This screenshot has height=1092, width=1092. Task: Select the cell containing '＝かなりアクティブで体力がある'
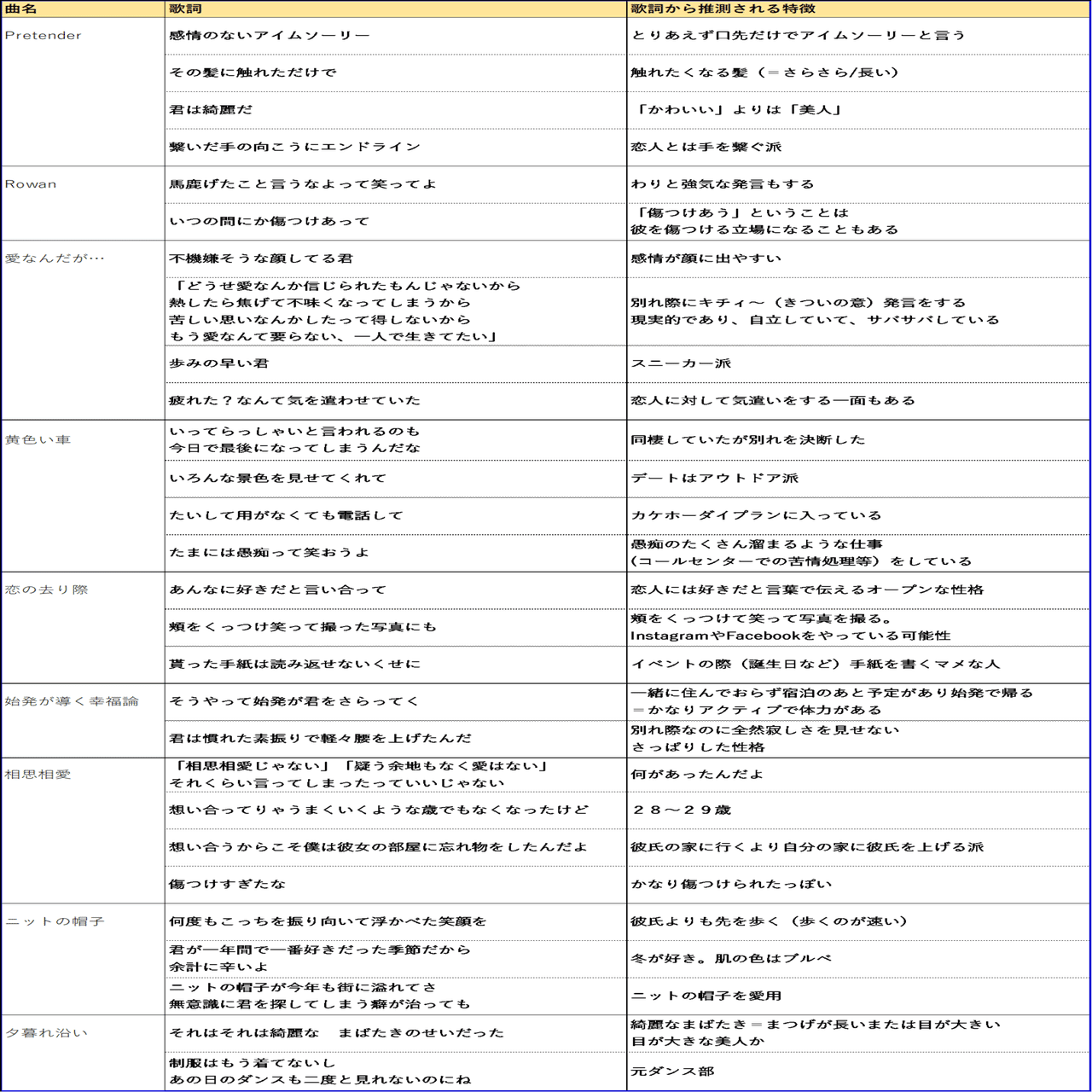[x=858, y=701]
